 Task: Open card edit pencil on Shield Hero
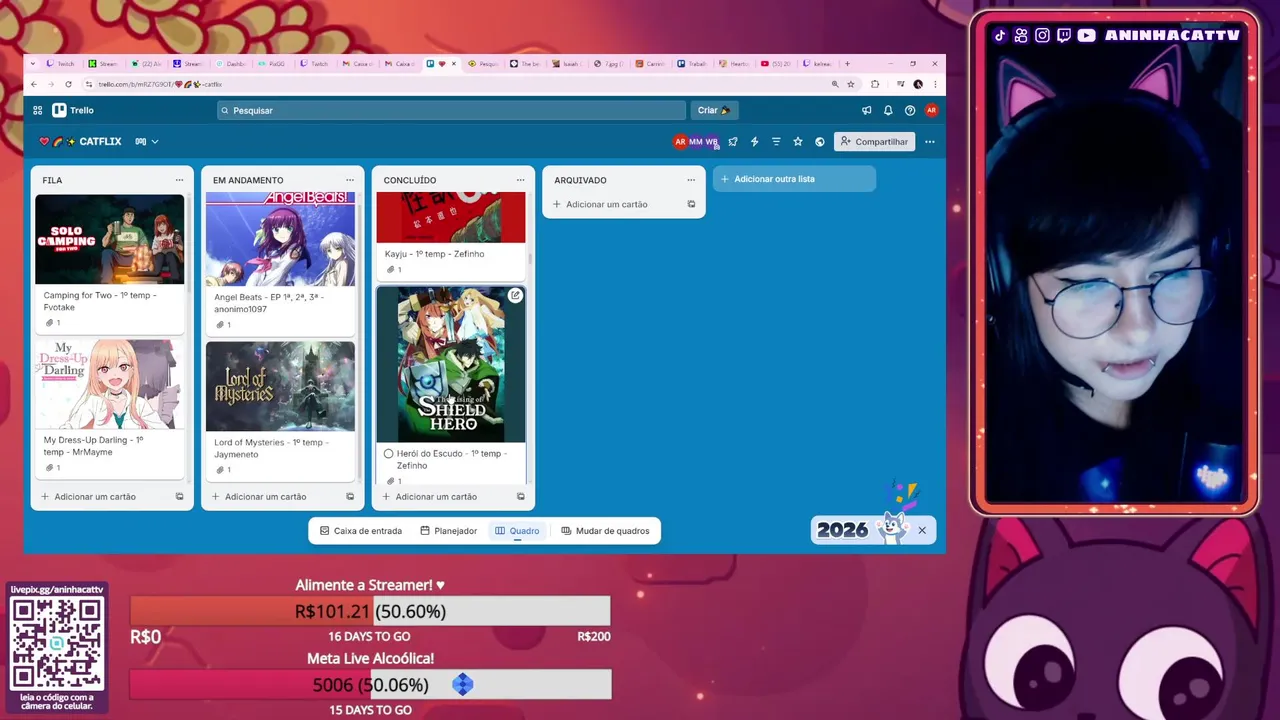[515, 295]
